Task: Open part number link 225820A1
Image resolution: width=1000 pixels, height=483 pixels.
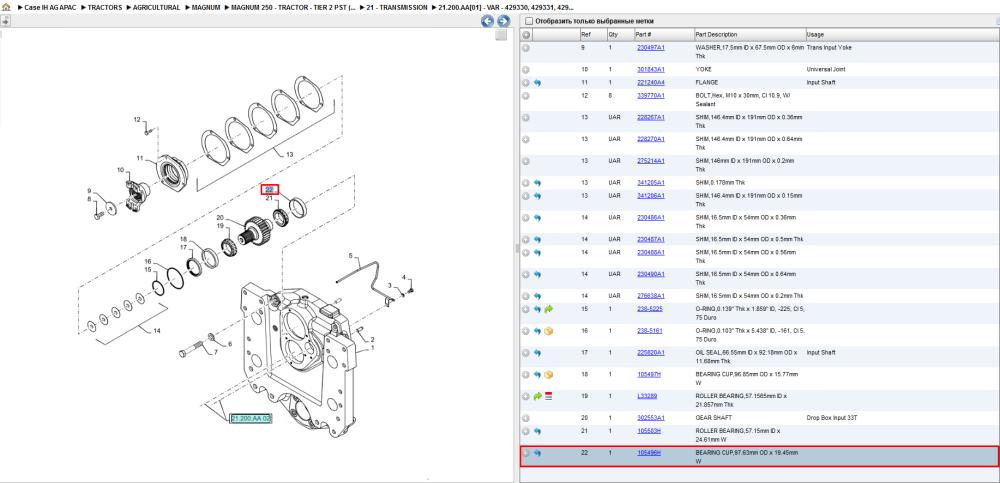Action: pyautogui.click(x=651, y=352)
